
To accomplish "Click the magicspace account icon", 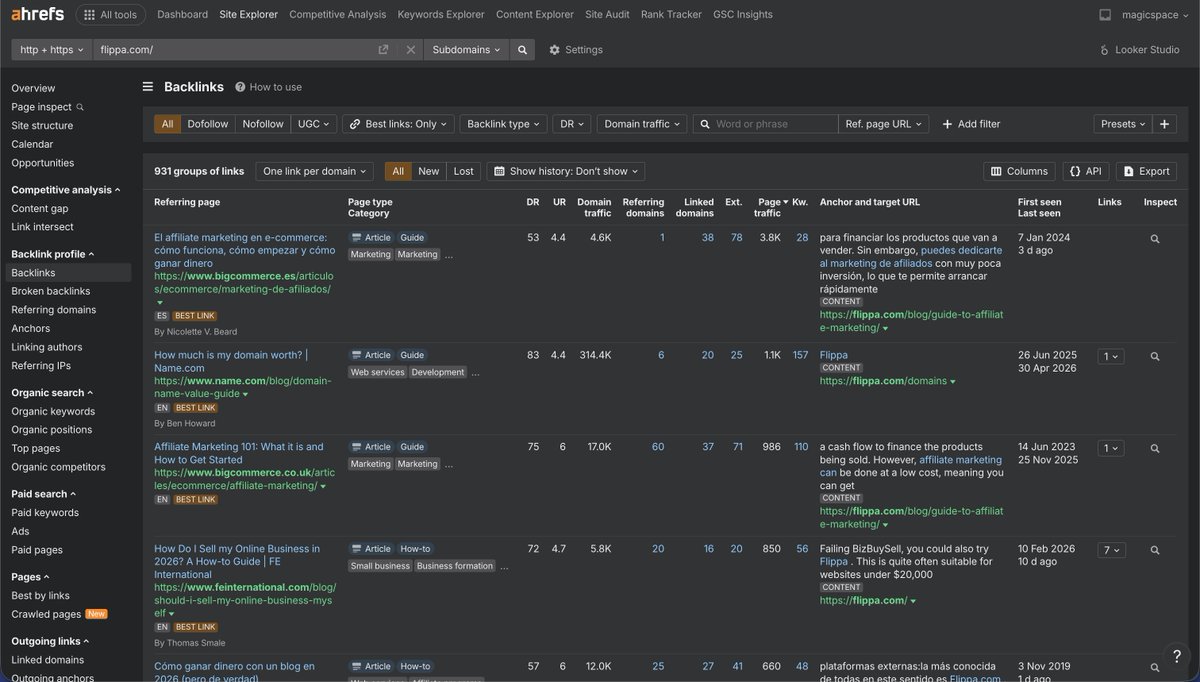I will click(x=1105, y=15).
